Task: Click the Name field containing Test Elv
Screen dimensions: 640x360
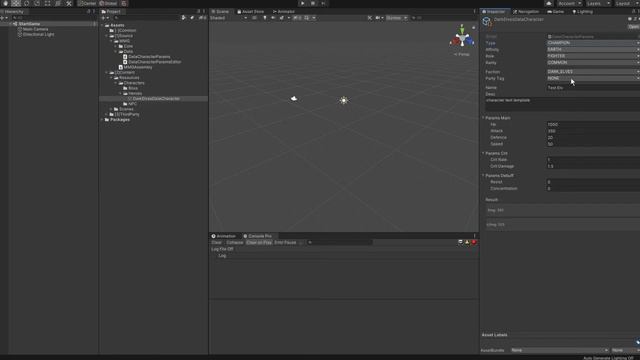Action: pyautogui.click(x=593, y=88)
